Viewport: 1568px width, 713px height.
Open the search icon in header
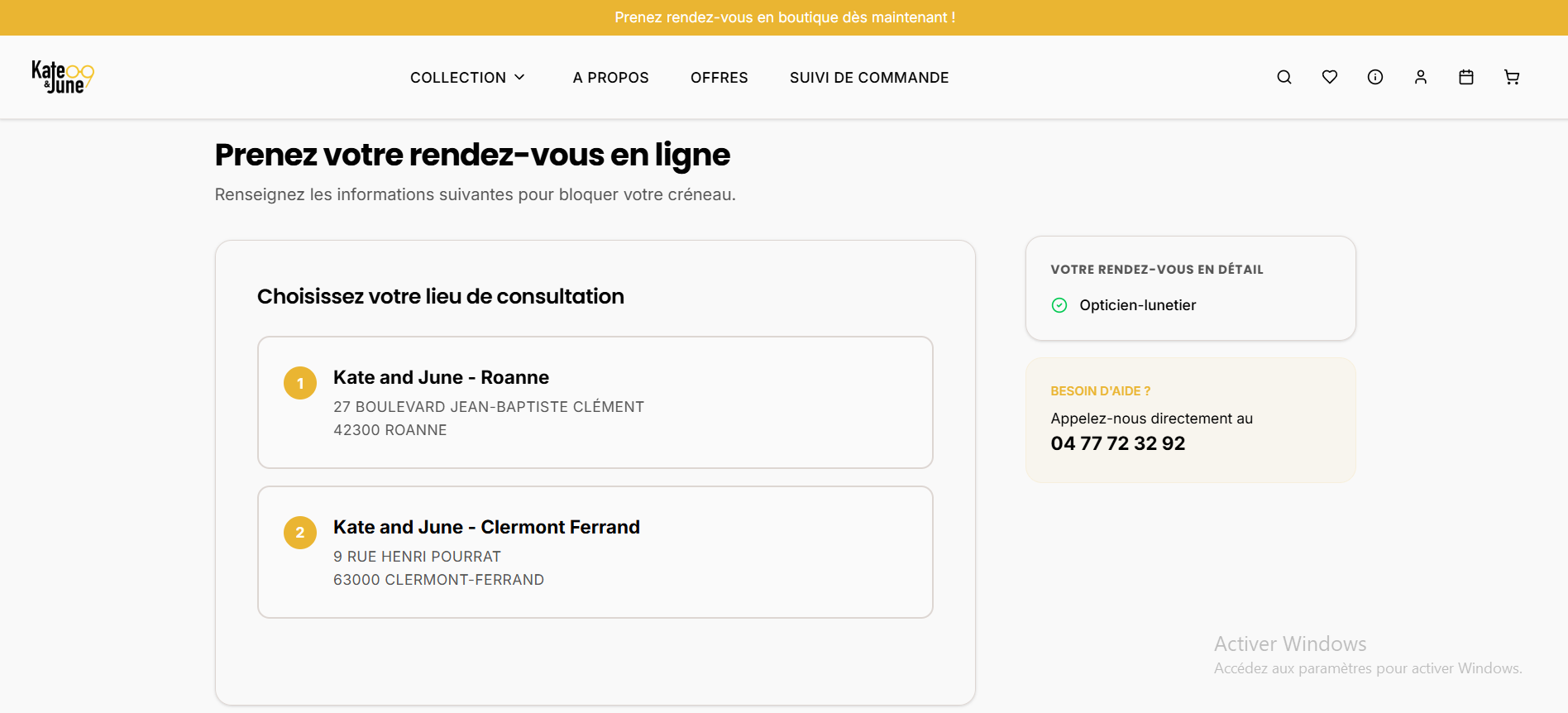coord(1284,77)
